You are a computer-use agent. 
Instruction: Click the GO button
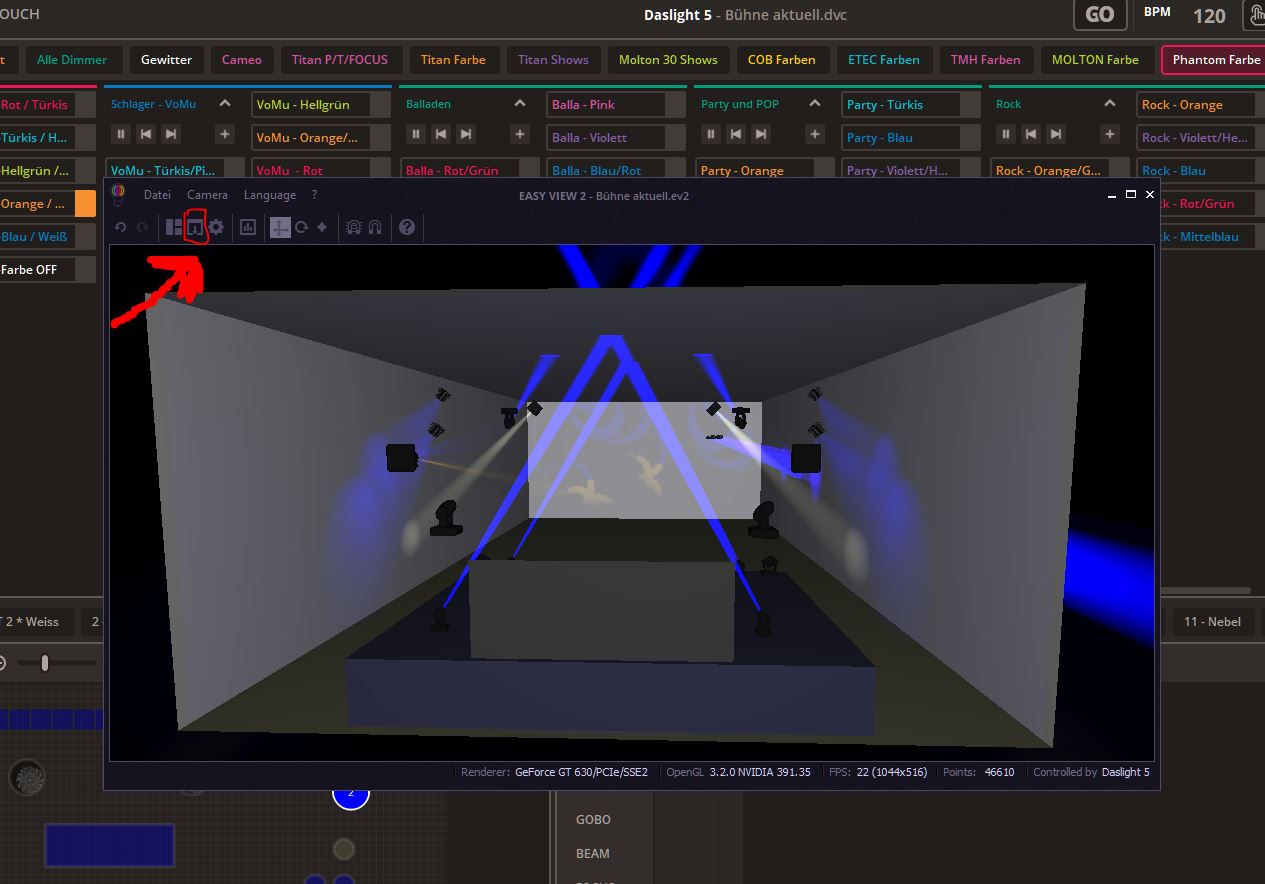point(1099,15)
